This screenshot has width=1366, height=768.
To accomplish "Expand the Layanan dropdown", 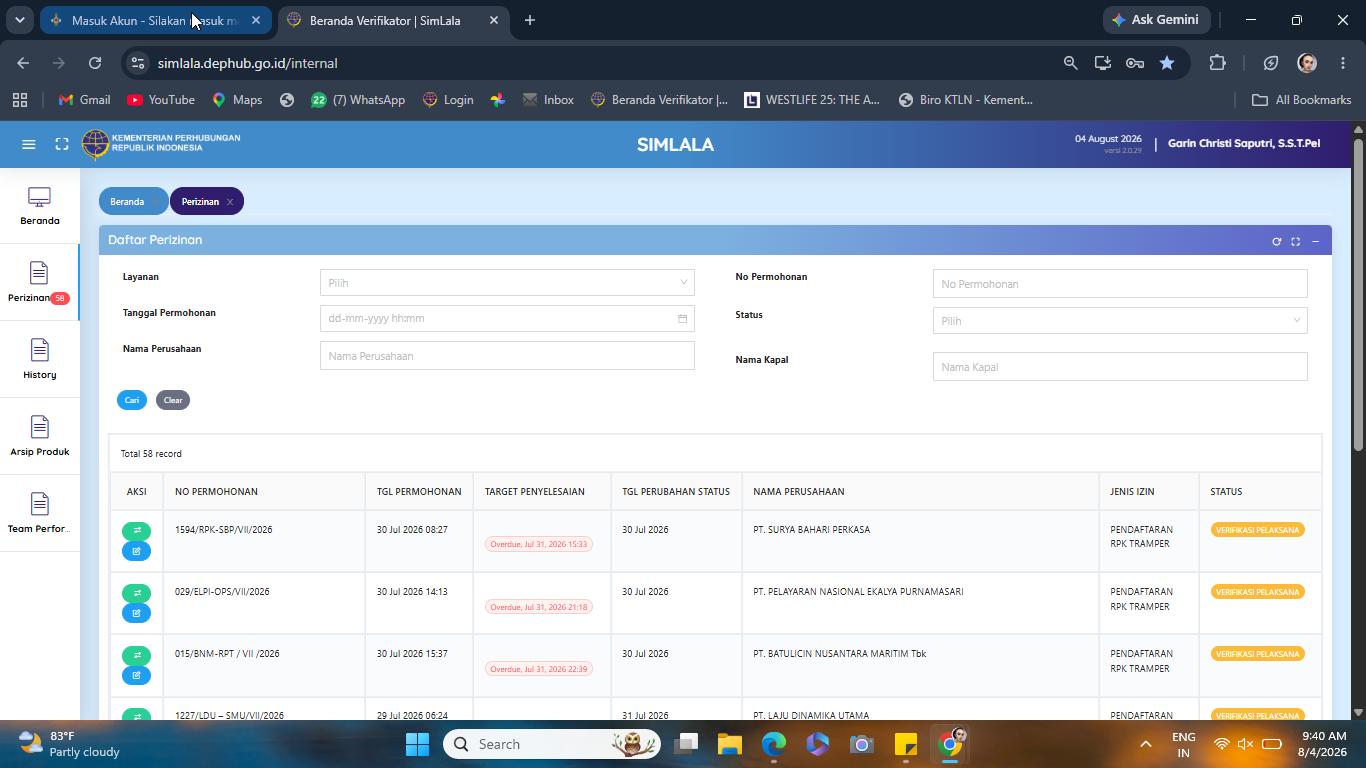I will tap(507, 283).
